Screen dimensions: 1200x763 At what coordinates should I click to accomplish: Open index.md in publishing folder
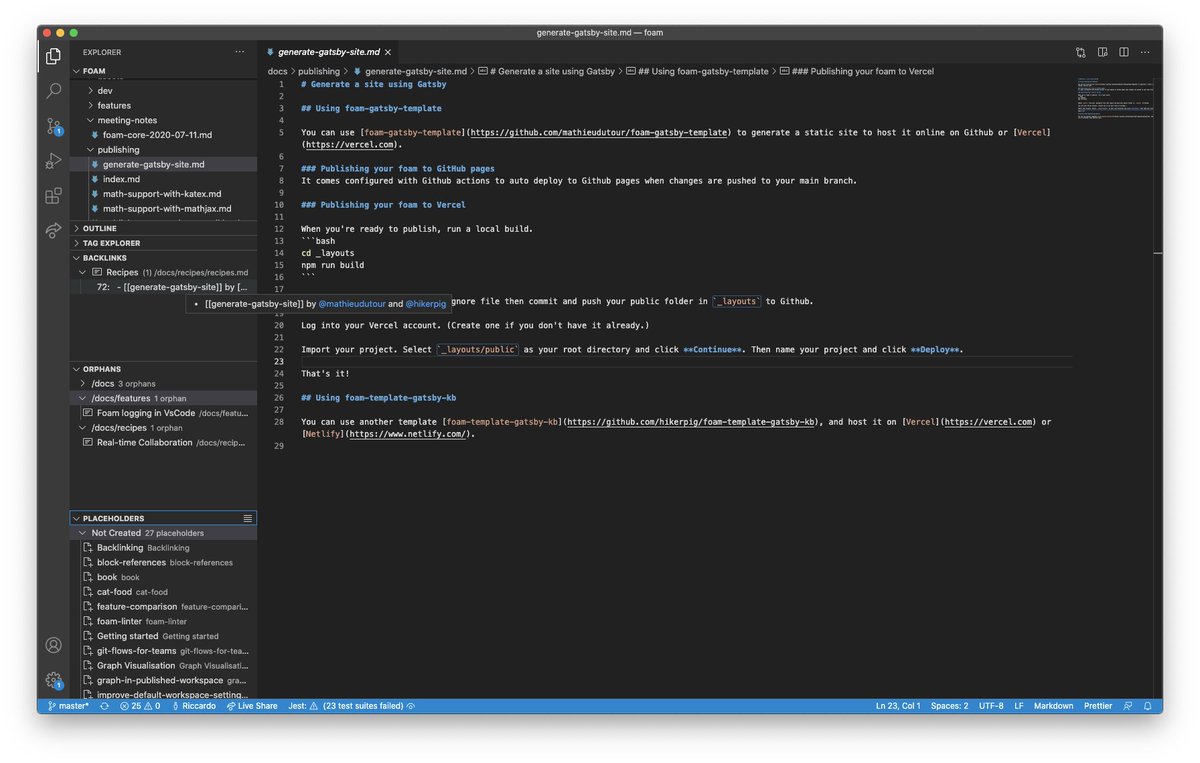163,179
